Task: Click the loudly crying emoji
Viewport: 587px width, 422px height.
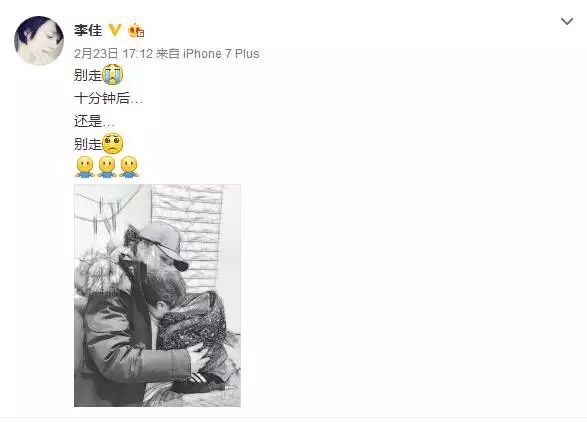Action: (113, 75)
